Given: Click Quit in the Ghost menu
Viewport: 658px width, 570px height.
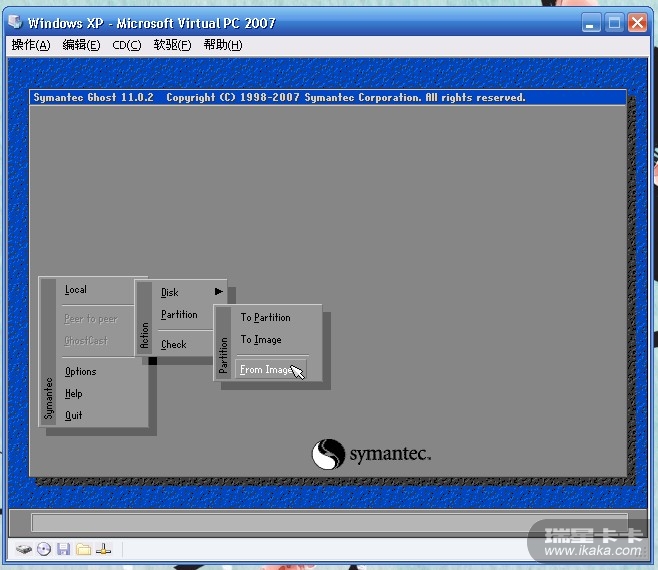Looking at the screenshot, I should (74, 415).
